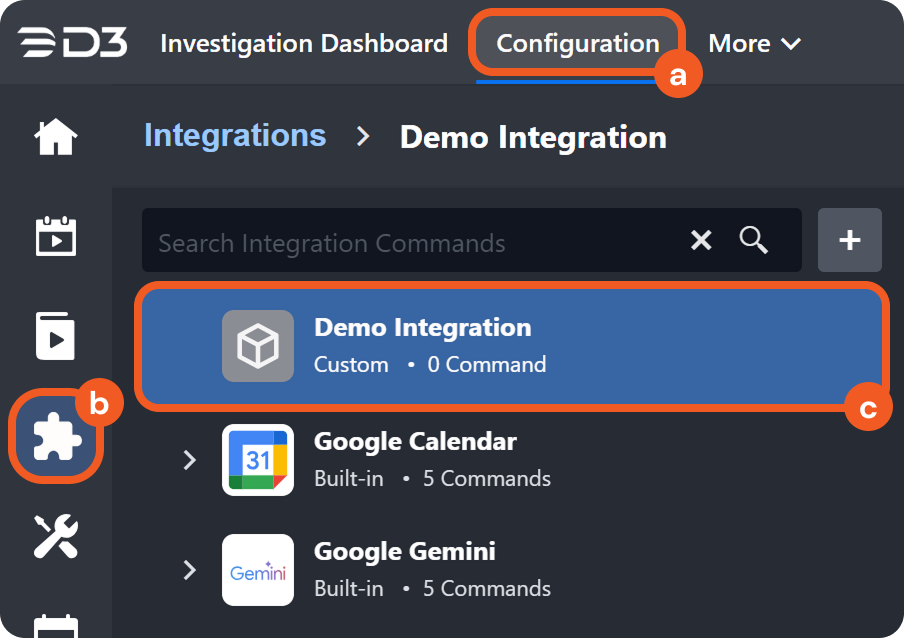Expand the Google Gemini integration

pos(190,570)
